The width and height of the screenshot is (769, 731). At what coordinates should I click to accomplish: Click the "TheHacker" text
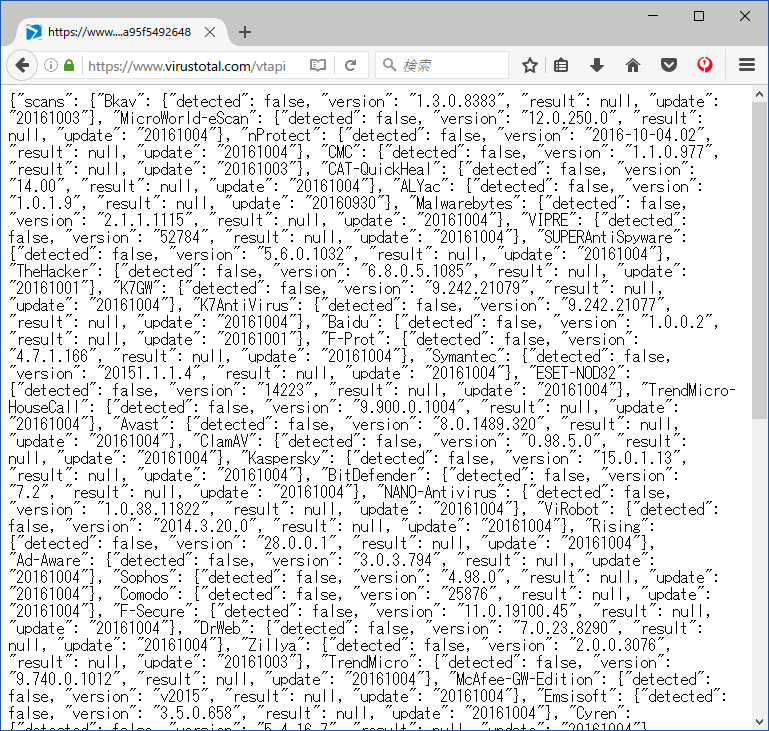52,272
